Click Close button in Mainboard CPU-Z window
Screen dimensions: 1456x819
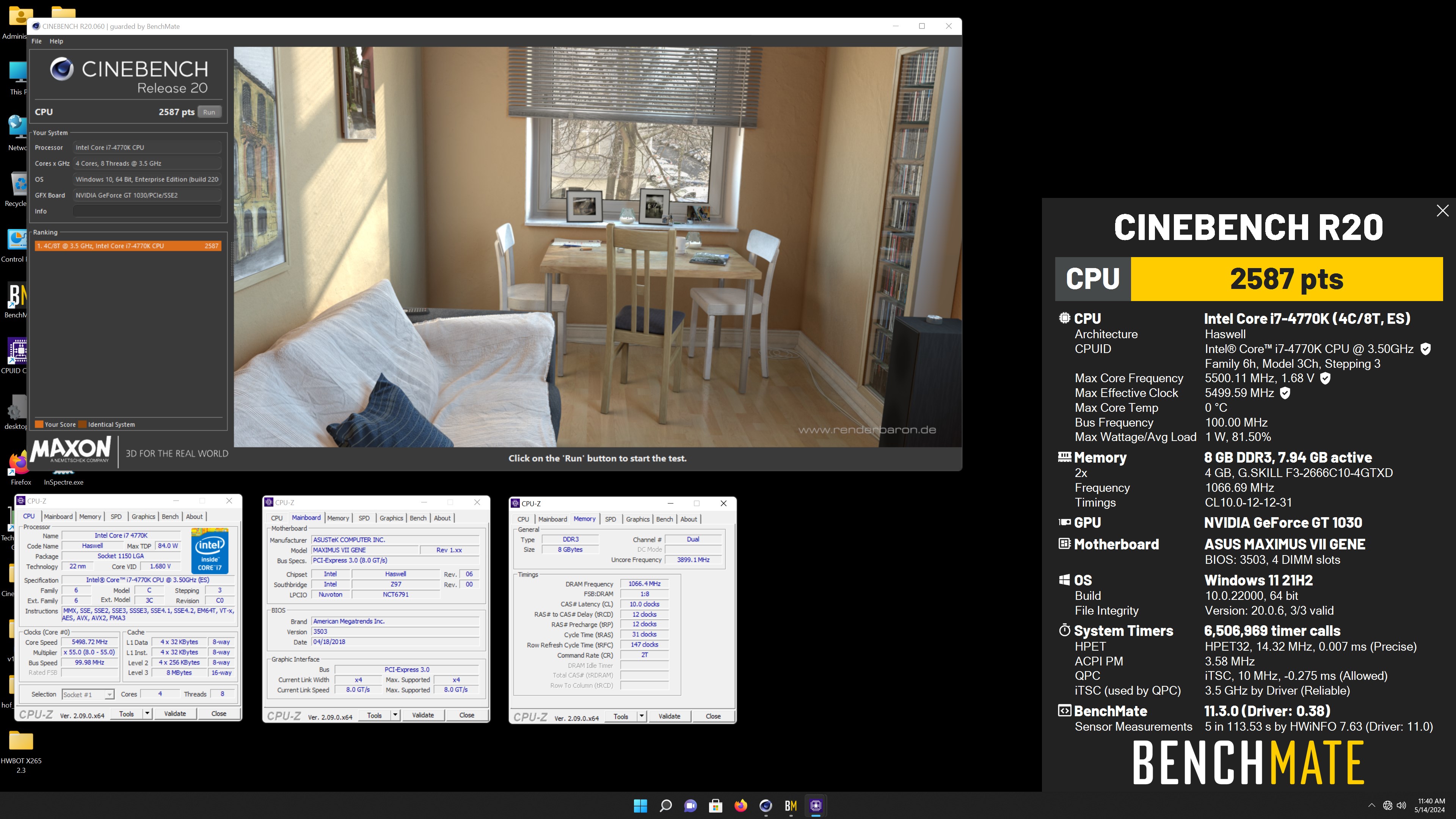(x=467, y=715)
